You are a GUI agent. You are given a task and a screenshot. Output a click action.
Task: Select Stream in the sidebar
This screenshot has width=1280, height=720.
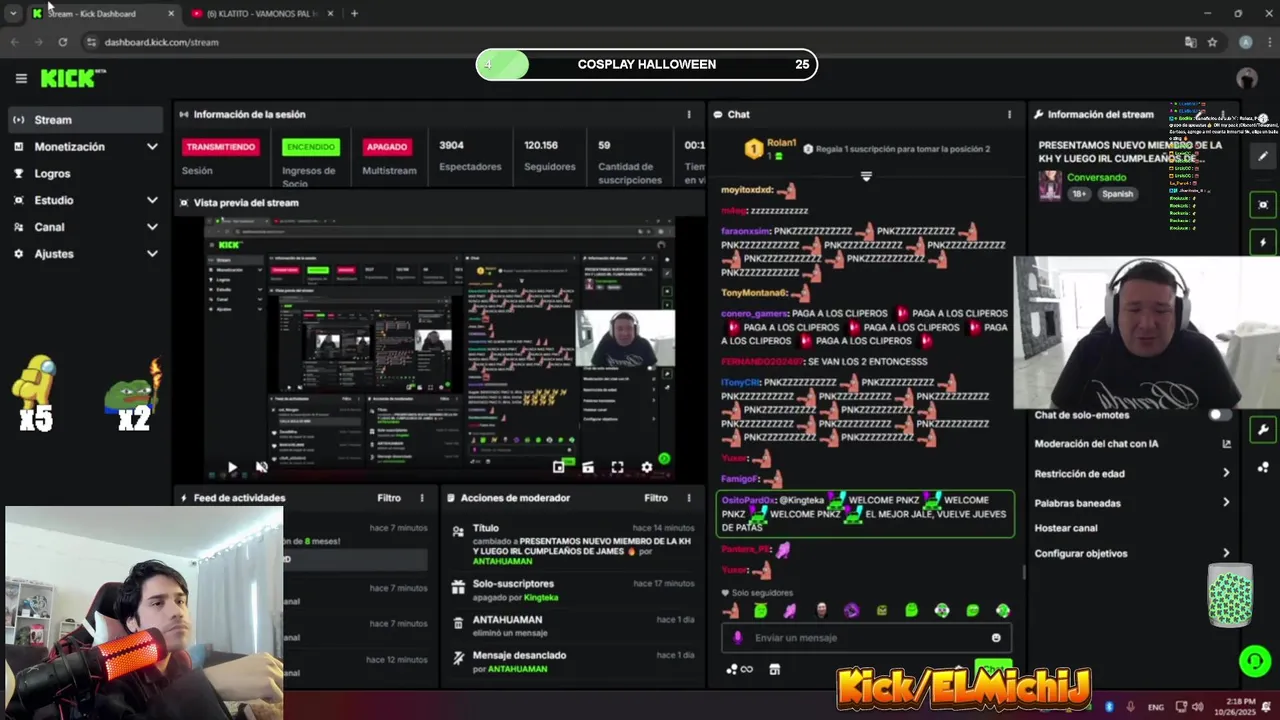(x=85, y=120)
